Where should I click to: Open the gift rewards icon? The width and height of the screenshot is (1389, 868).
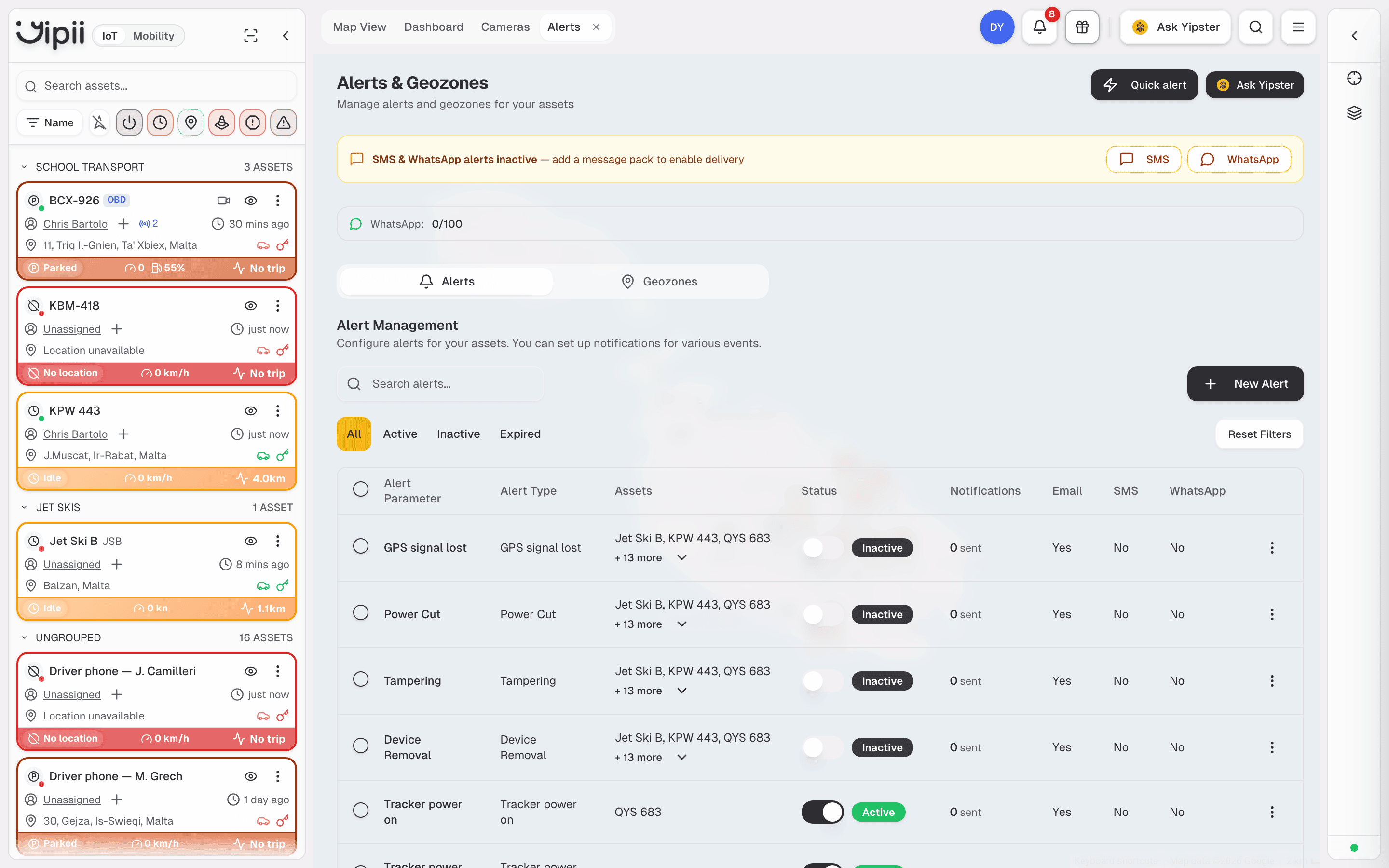tap(1082, 27)
